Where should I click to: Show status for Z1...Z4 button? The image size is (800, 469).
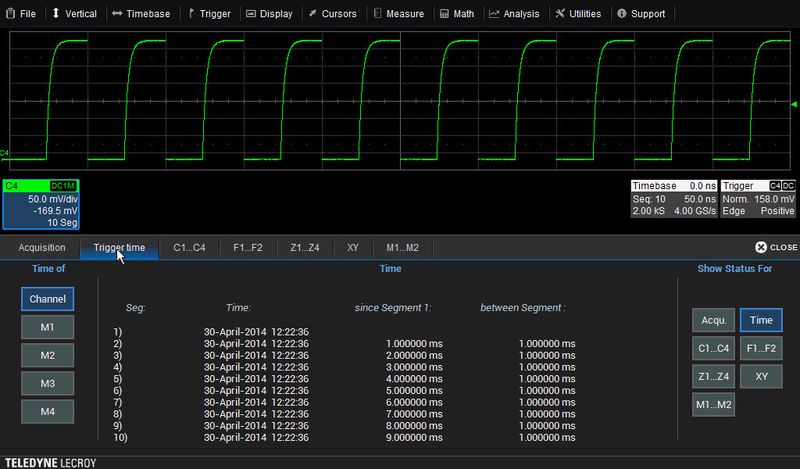pos(713,376)
